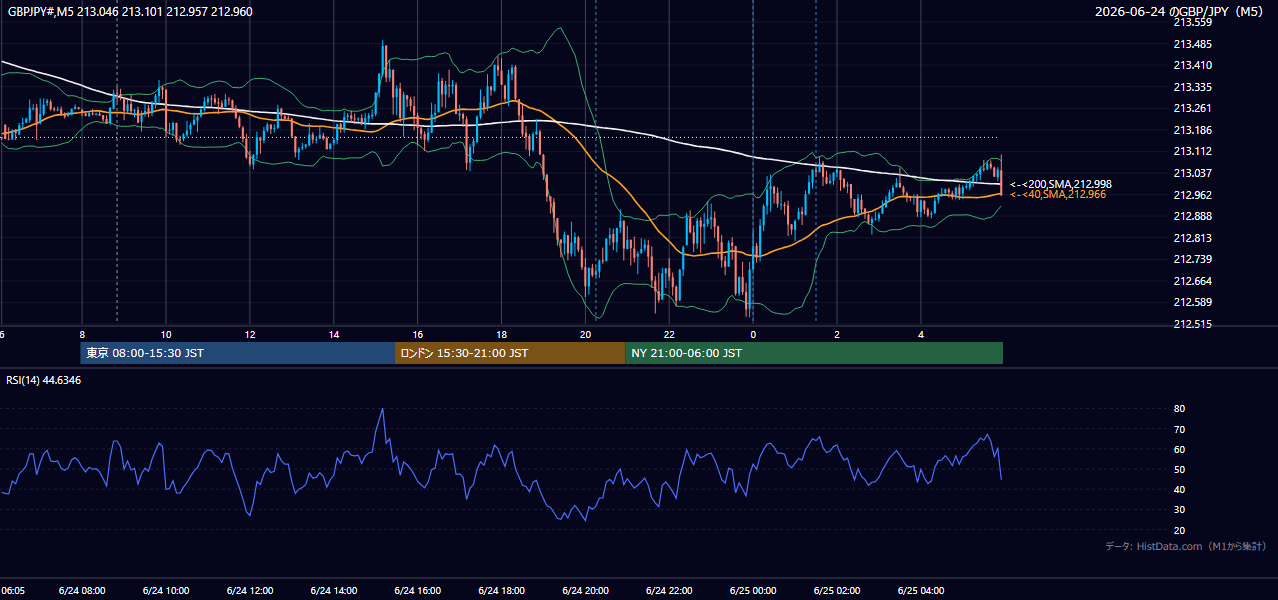Click price axis label 213.485
Image resolution: width=1278 pixels, height=600 pixels.
1192,44
